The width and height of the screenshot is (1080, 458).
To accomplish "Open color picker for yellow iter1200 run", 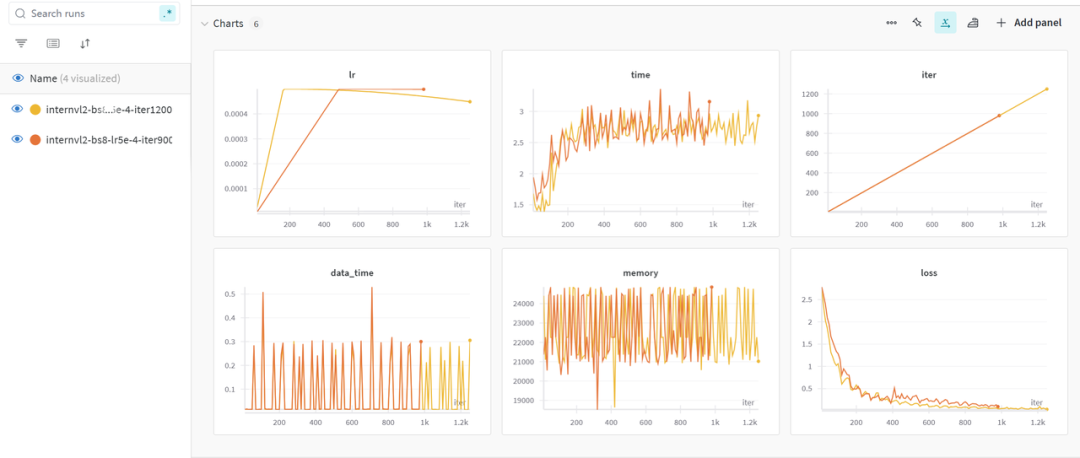I will pyautogui.click(x=35, y=110).
